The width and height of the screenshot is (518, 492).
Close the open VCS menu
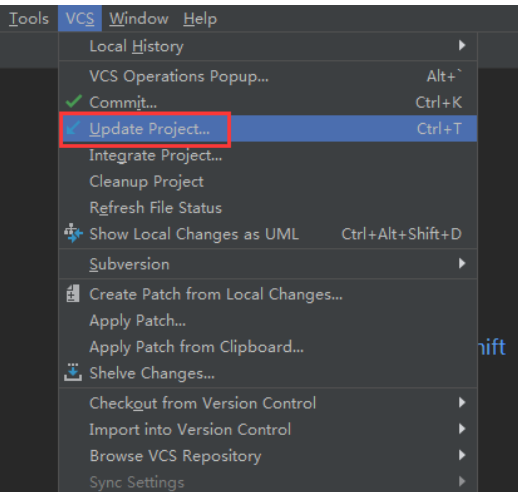point(80,18)
